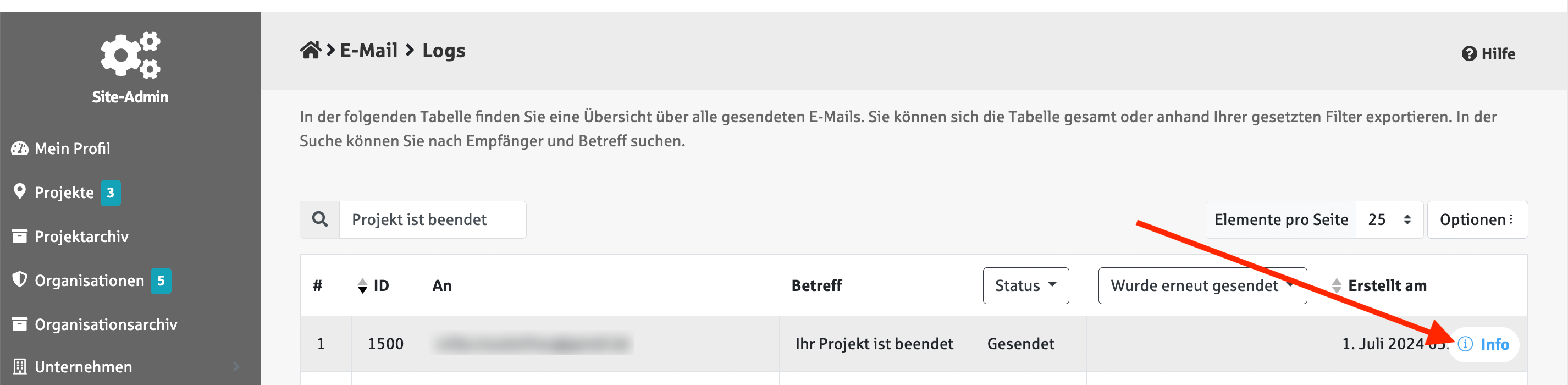Screen dimensions: 1568x385
Task: Open Projekte in the sidebar
Action: [63, 193]
